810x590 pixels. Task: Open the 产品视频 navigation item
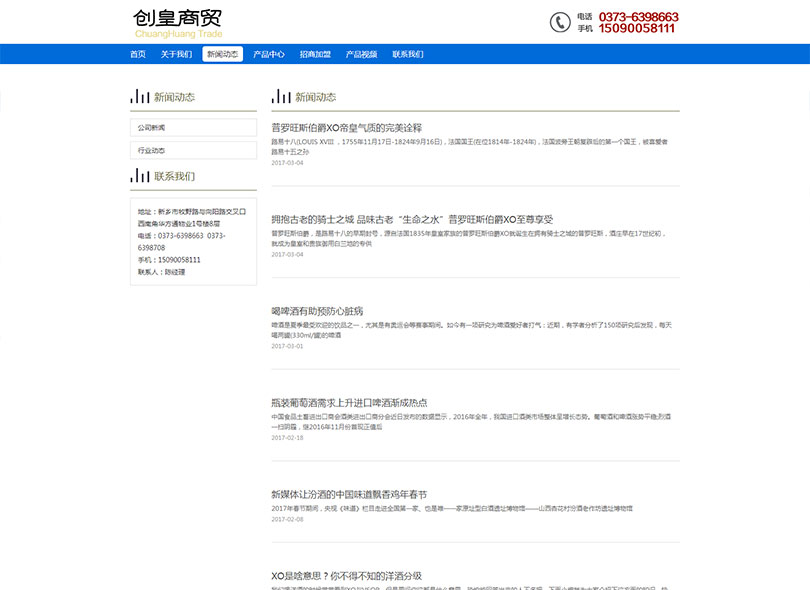coord(361,54)
